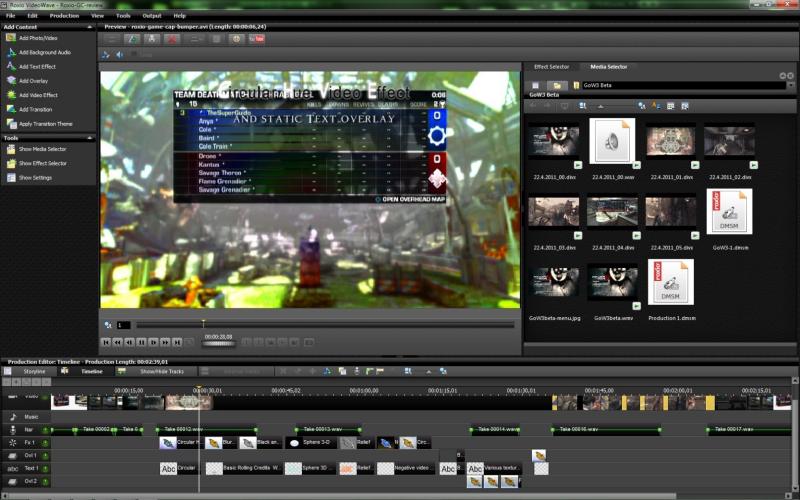
Task: Toggle the Text 1 track enable button
Action: 45,468
